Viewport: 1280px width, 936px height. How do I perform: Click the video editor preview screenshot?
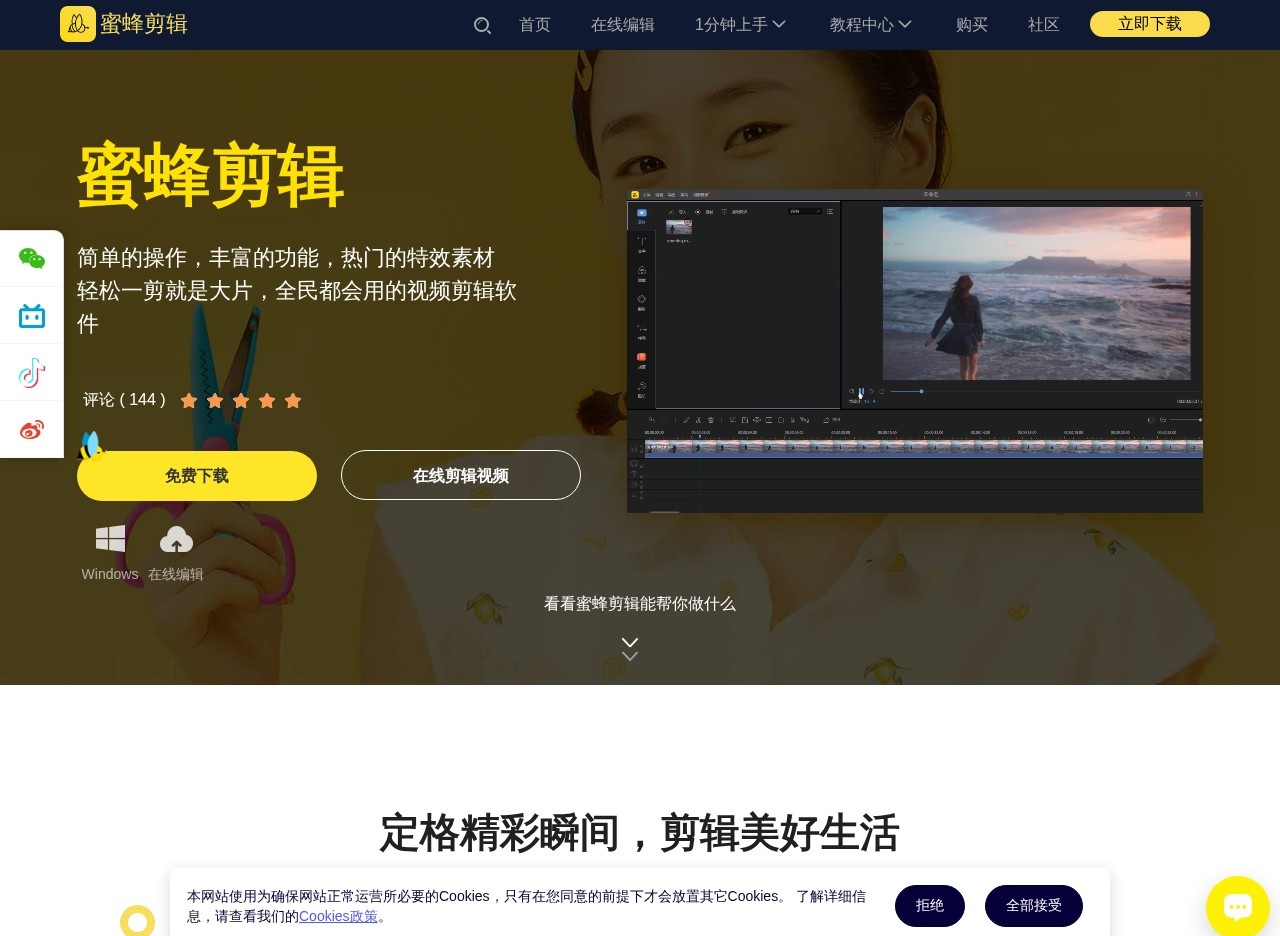pos(915,351)
